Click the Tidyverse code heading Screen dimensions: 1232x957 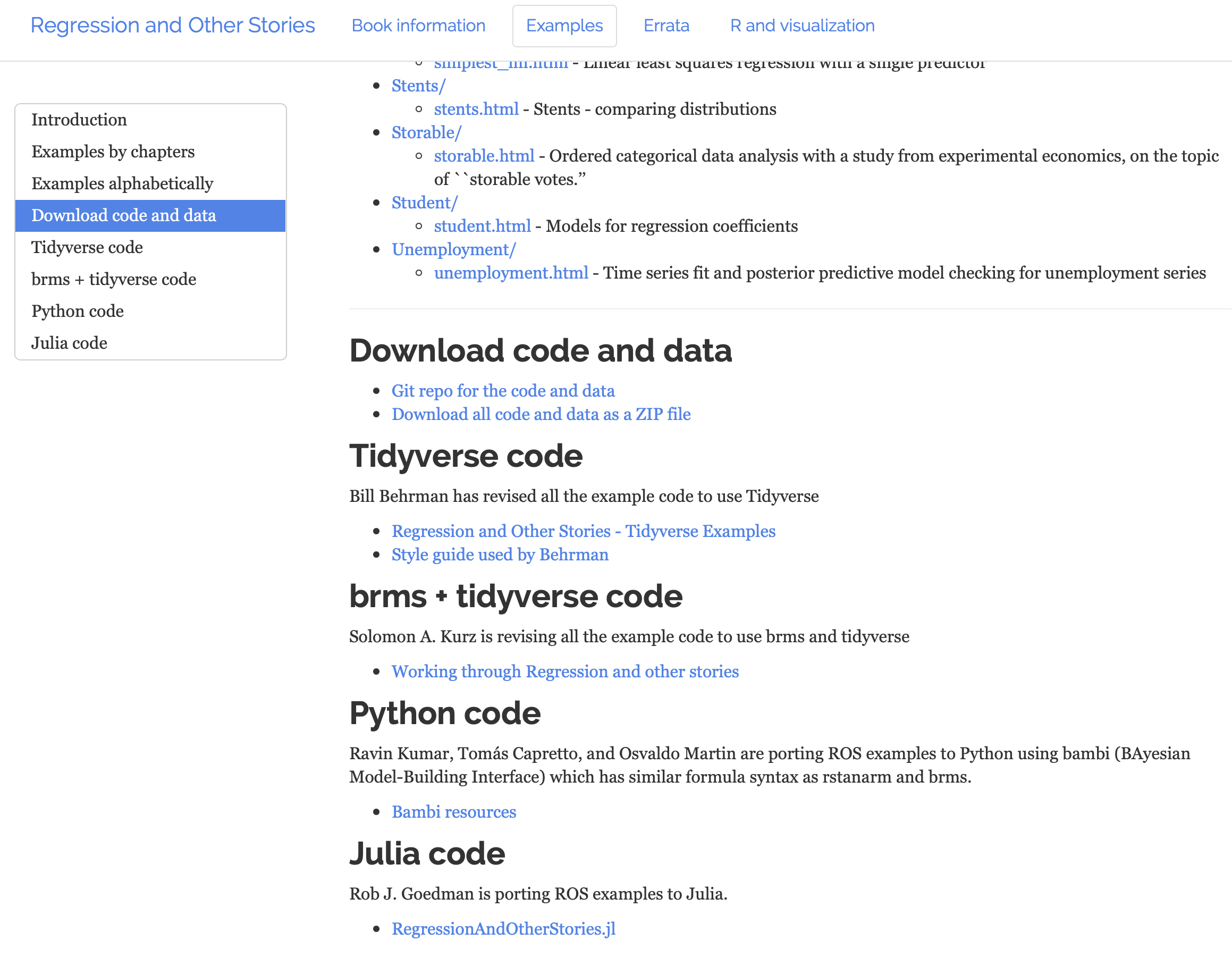(x=466, y=456)
